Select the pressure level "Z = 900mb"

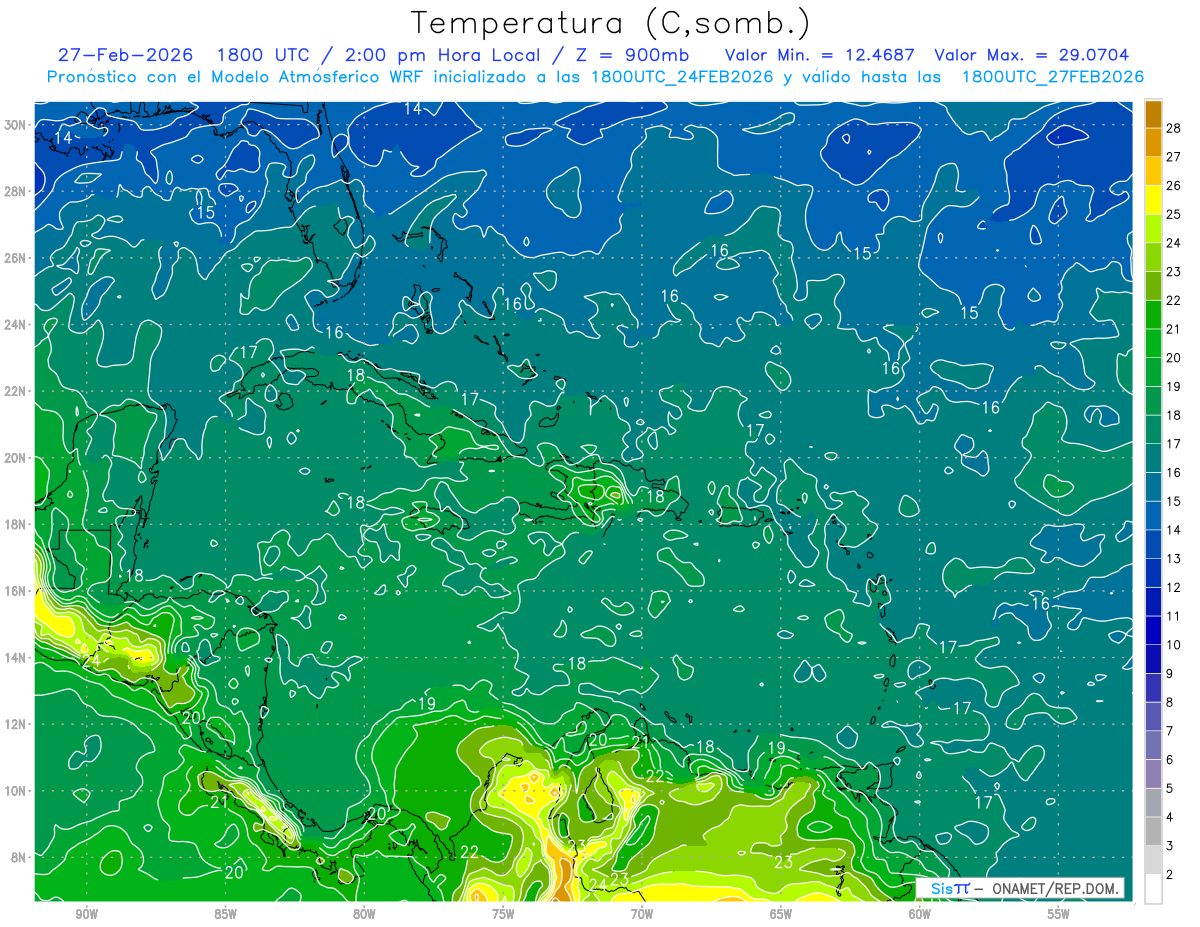coord(634,55)
